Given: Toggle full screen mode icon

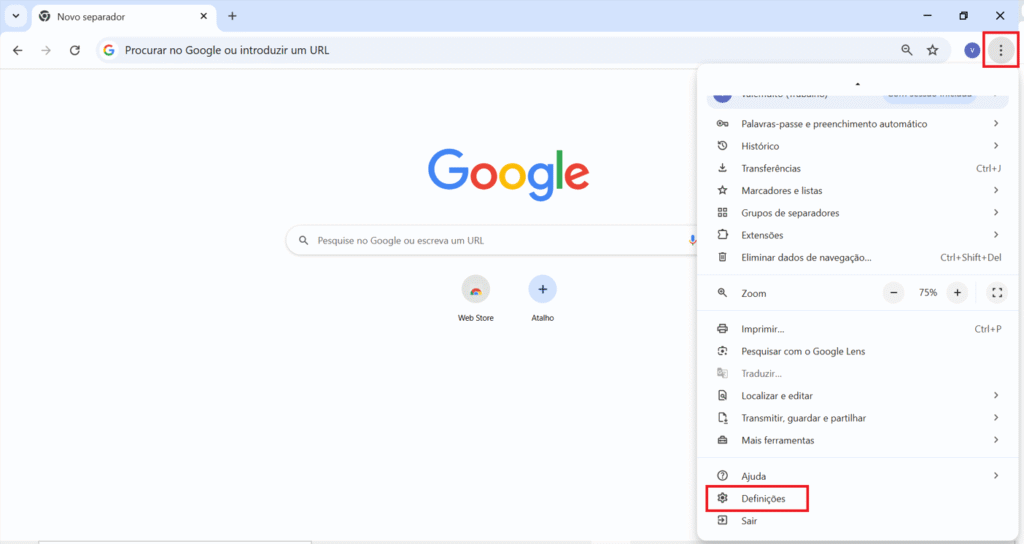Looking at the screenshot, I should click(x=997, y=293).
